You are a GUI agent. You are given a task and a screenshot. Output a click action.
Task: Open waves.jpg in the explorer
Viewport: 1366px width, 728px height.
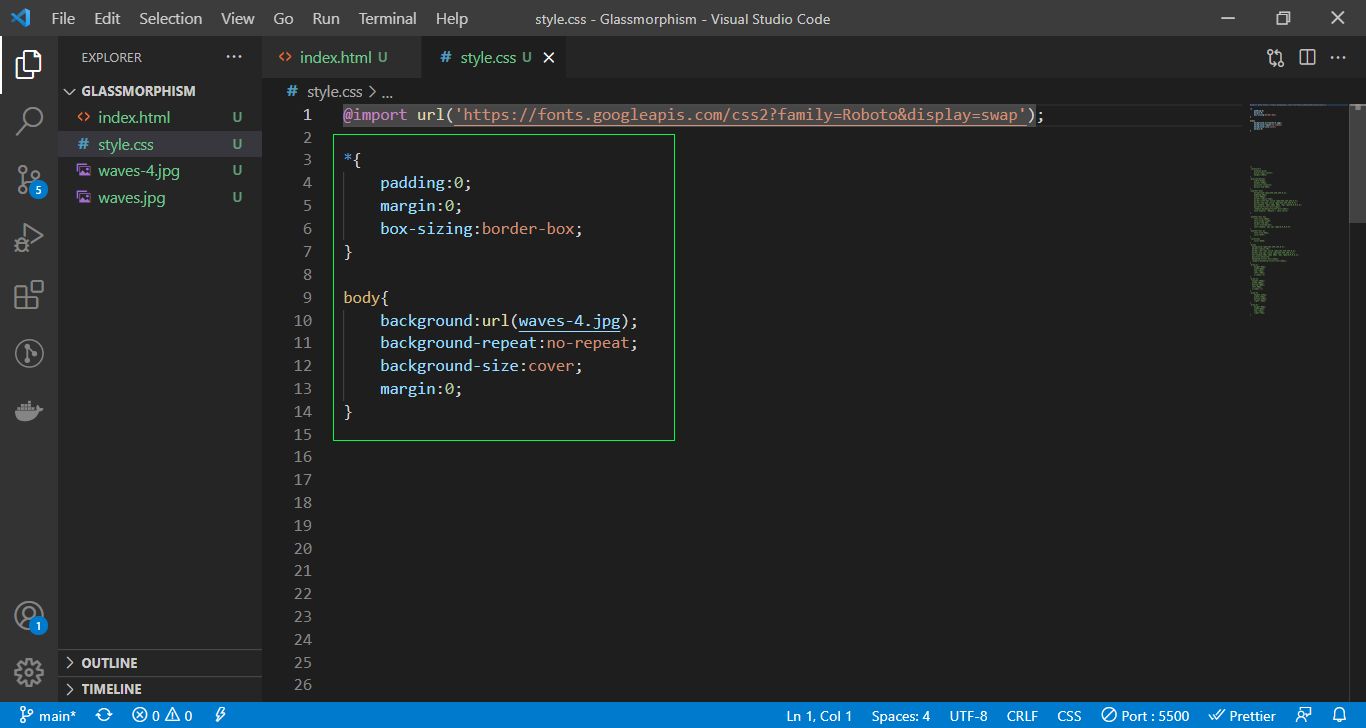pos(160,198)
